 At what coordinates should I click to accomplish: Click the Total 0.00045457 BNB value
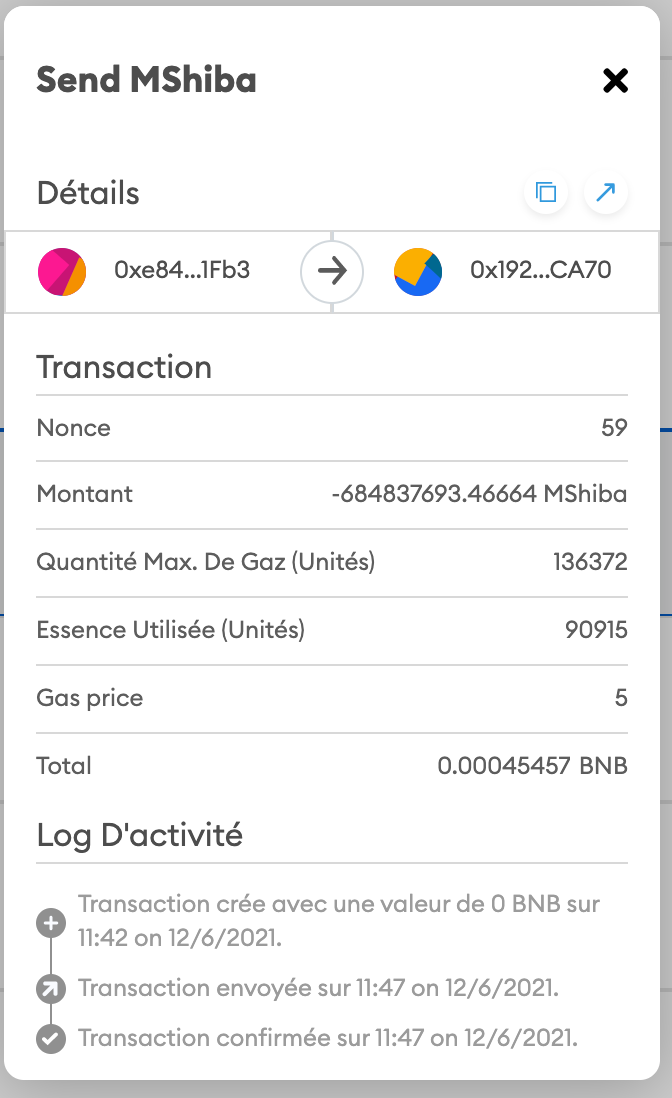click(532, 766)
